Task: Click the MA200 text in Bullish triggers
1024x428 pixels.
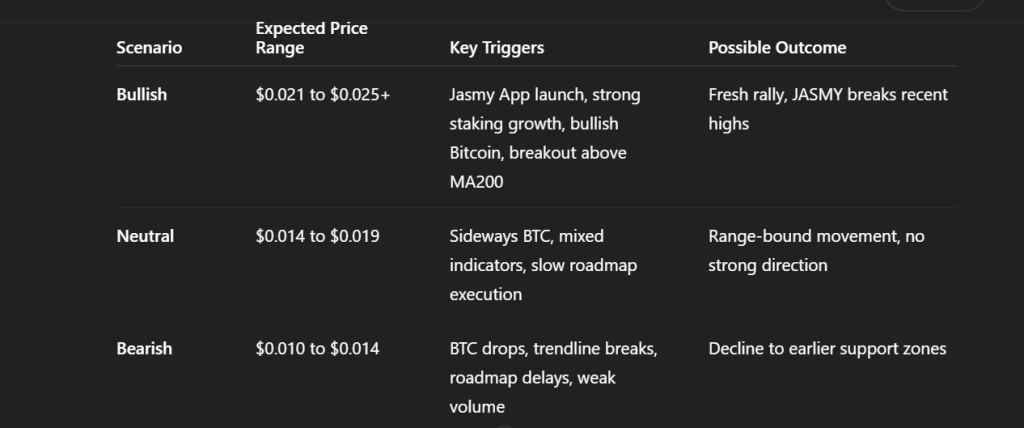Action: tap(476, 182)
